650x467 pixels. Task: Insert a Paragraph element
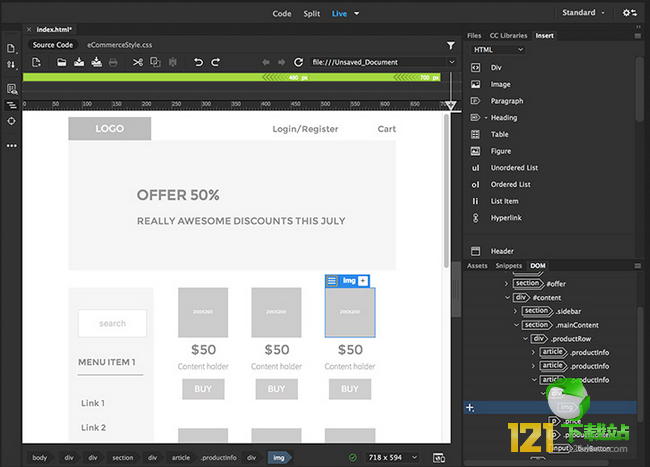point(507,101)
